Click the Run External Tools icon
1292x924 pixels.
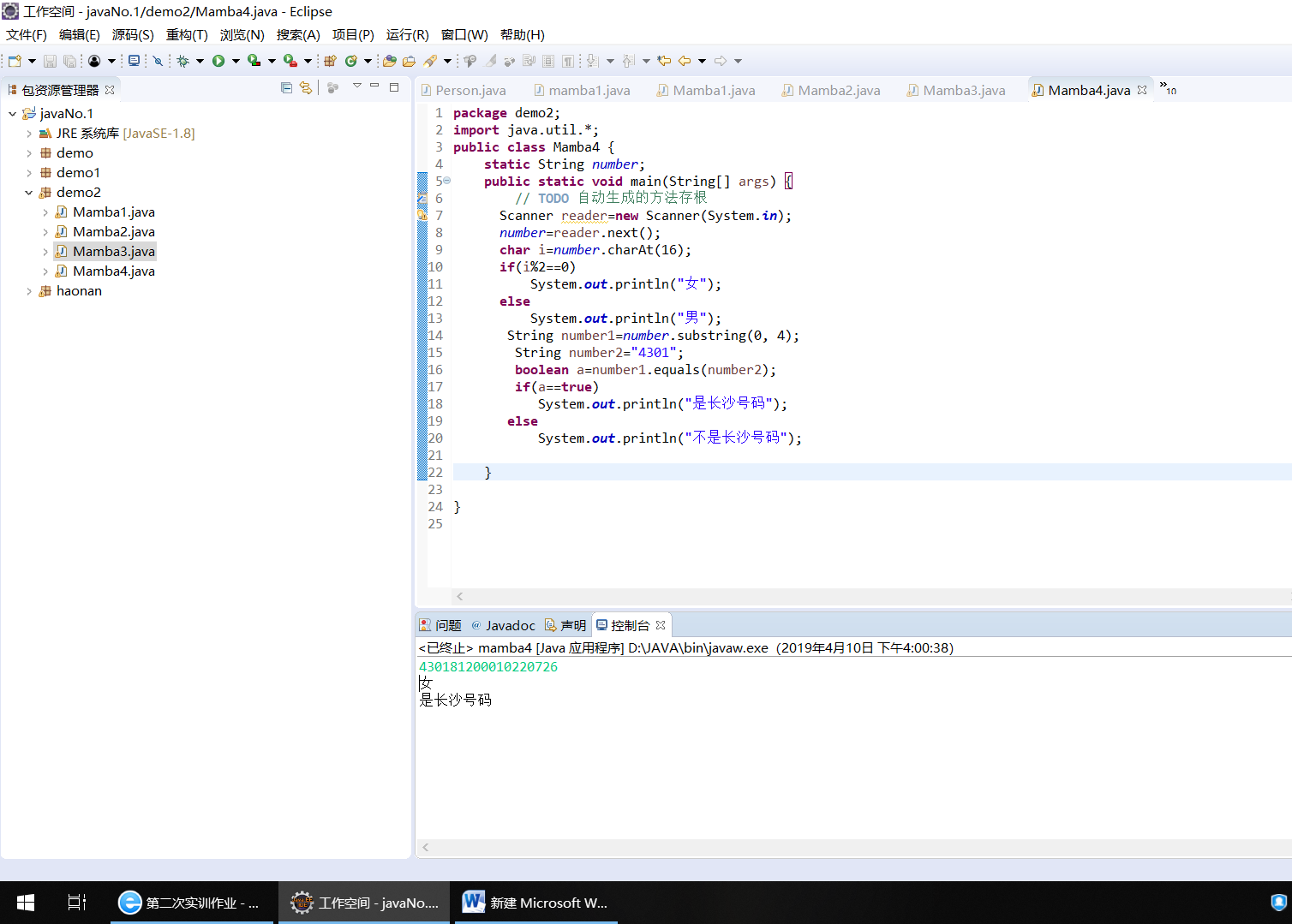[x=290, y=61]
